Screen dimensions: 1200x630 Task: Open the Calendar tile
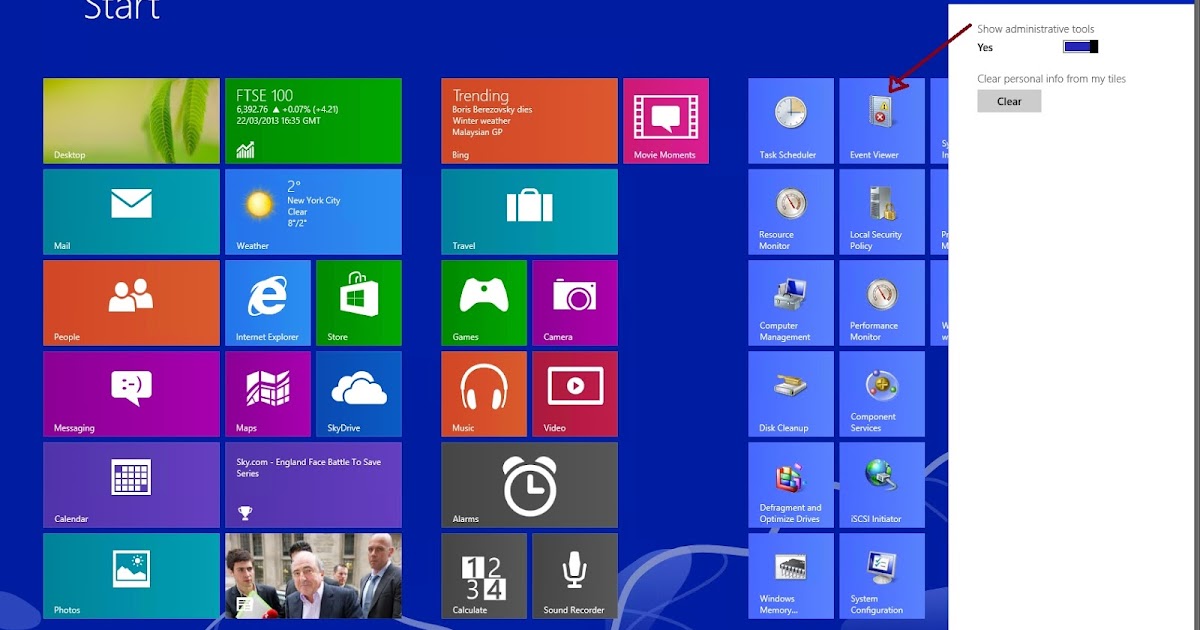(x=131, y=485)
